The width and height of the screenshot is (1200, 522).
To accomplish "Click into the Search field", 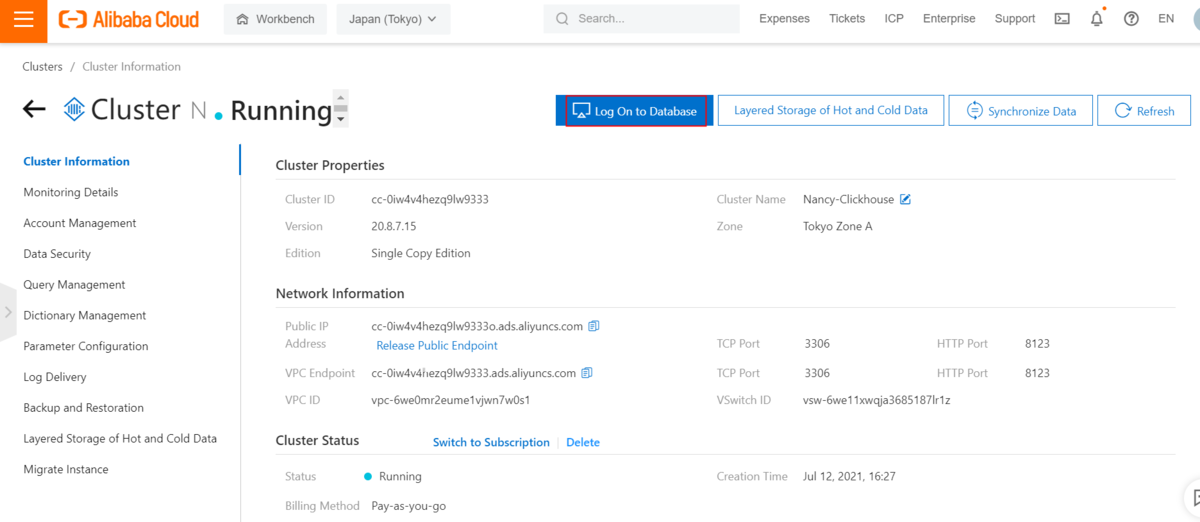I will (x=641, y=19).
